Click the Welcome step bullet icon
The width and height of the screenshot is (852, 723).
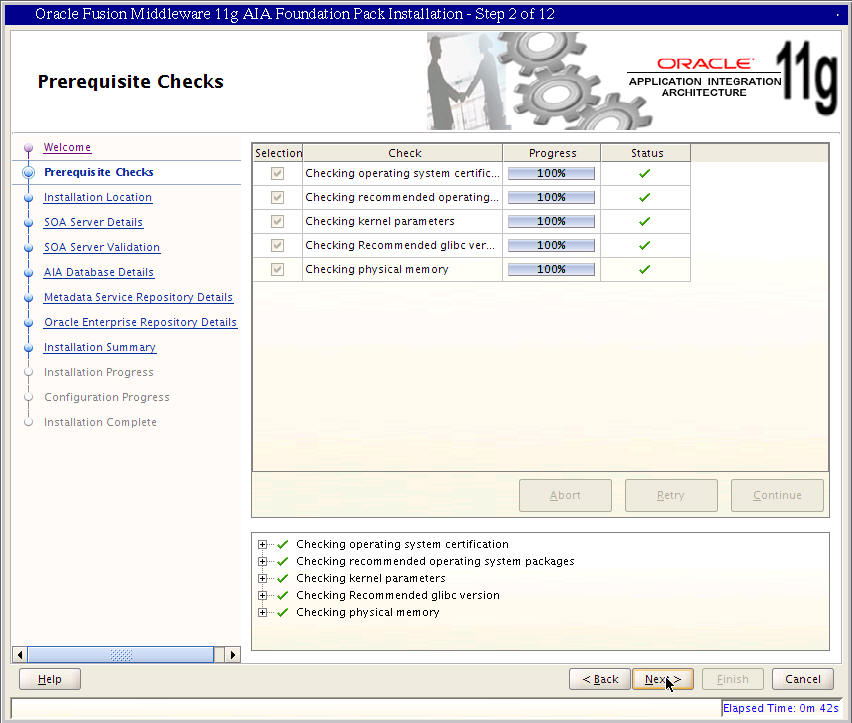[29, 147]
